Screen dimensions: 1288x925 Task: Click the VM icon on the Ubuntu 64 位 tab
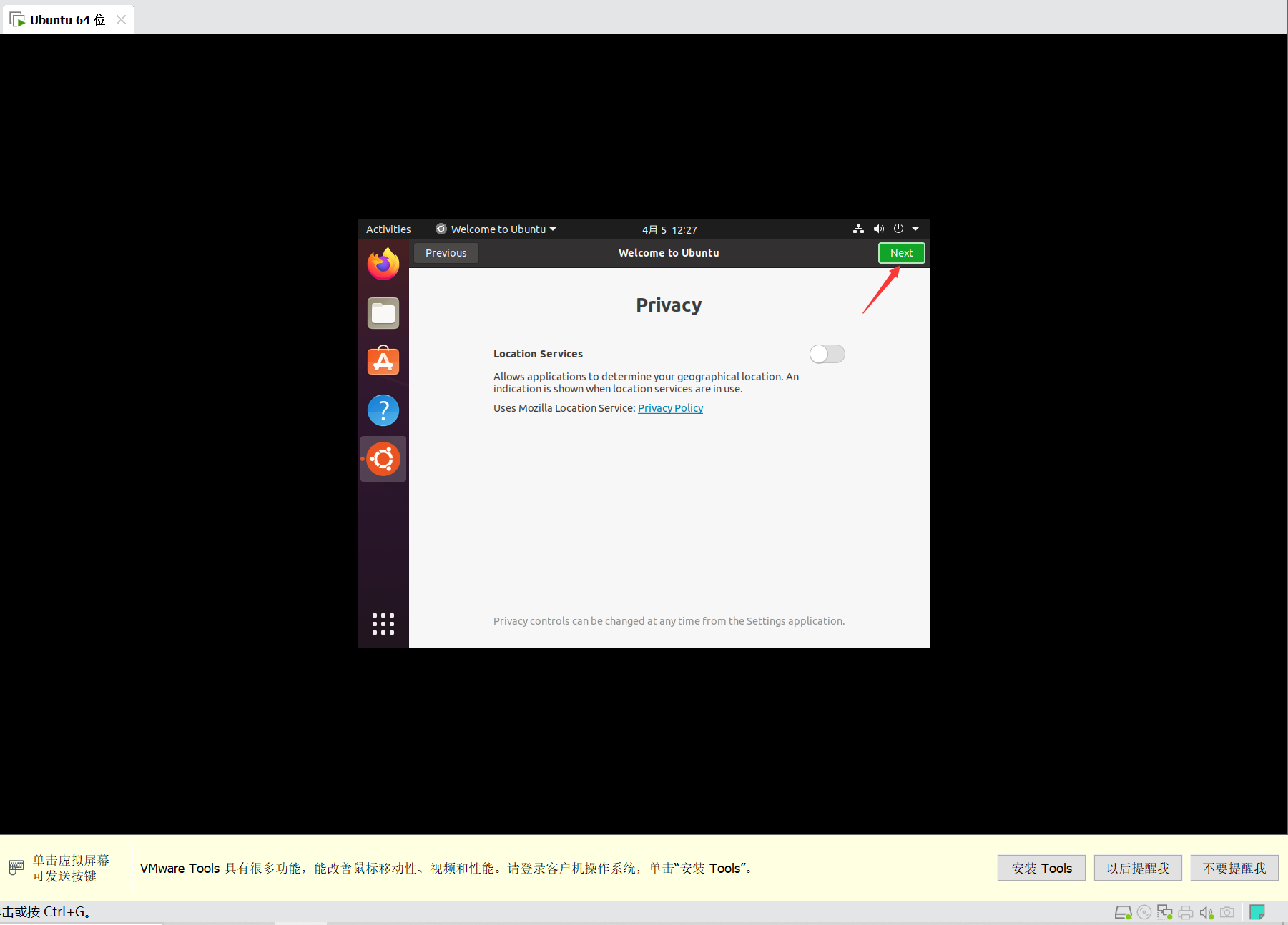point(17,19)
